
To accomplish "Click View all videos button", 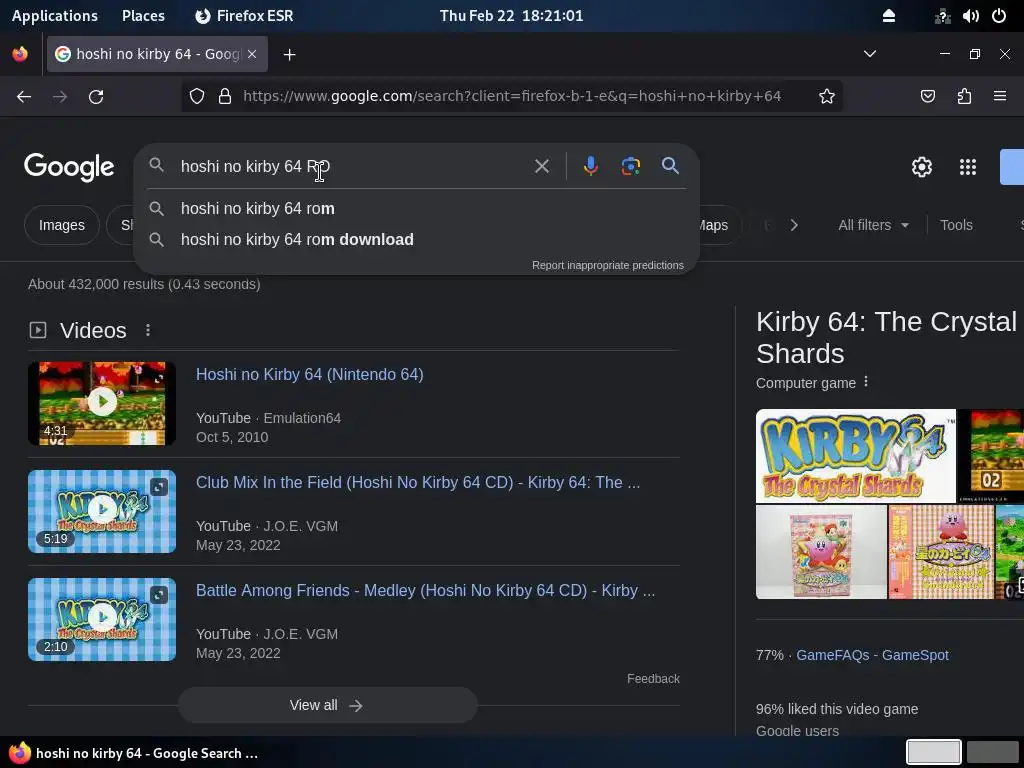I will coord(328,705).
